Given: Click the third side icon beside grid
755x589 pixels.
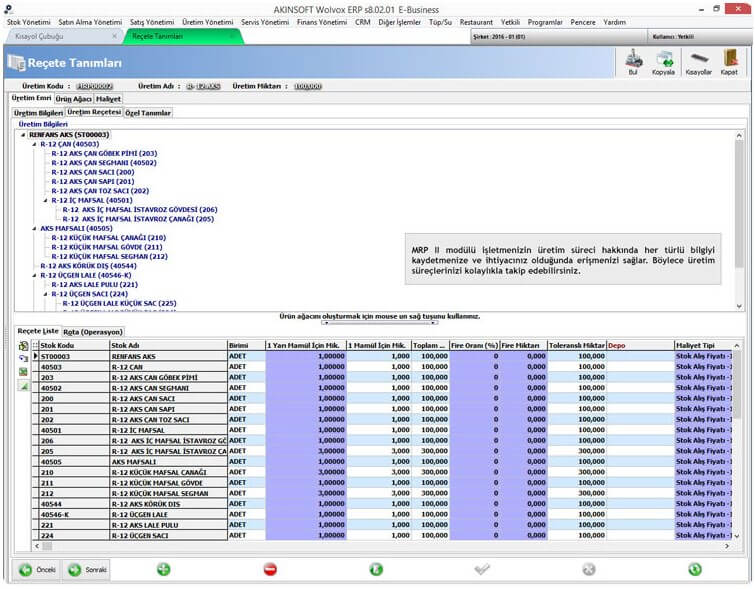Looking at the screenshot, I should 23,372.
